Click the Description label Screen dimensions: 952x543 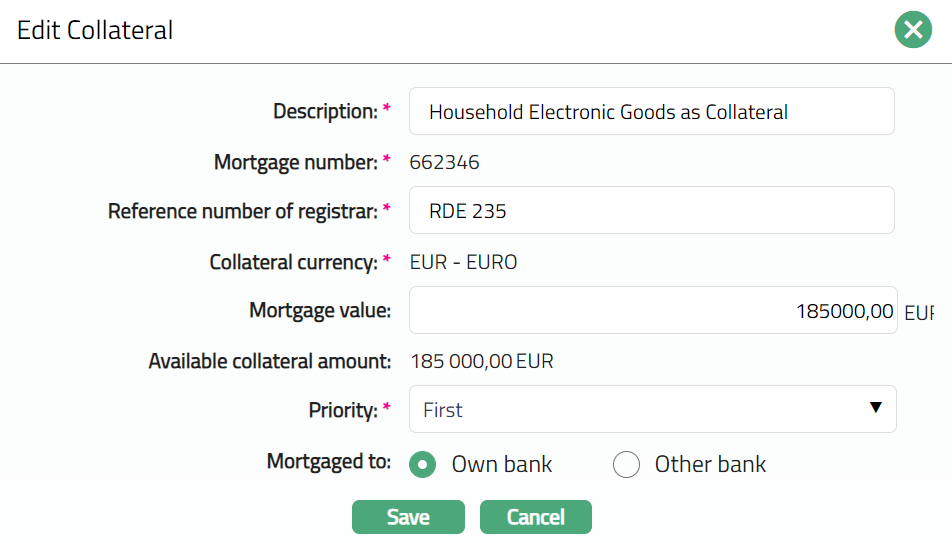pos(325,111)
